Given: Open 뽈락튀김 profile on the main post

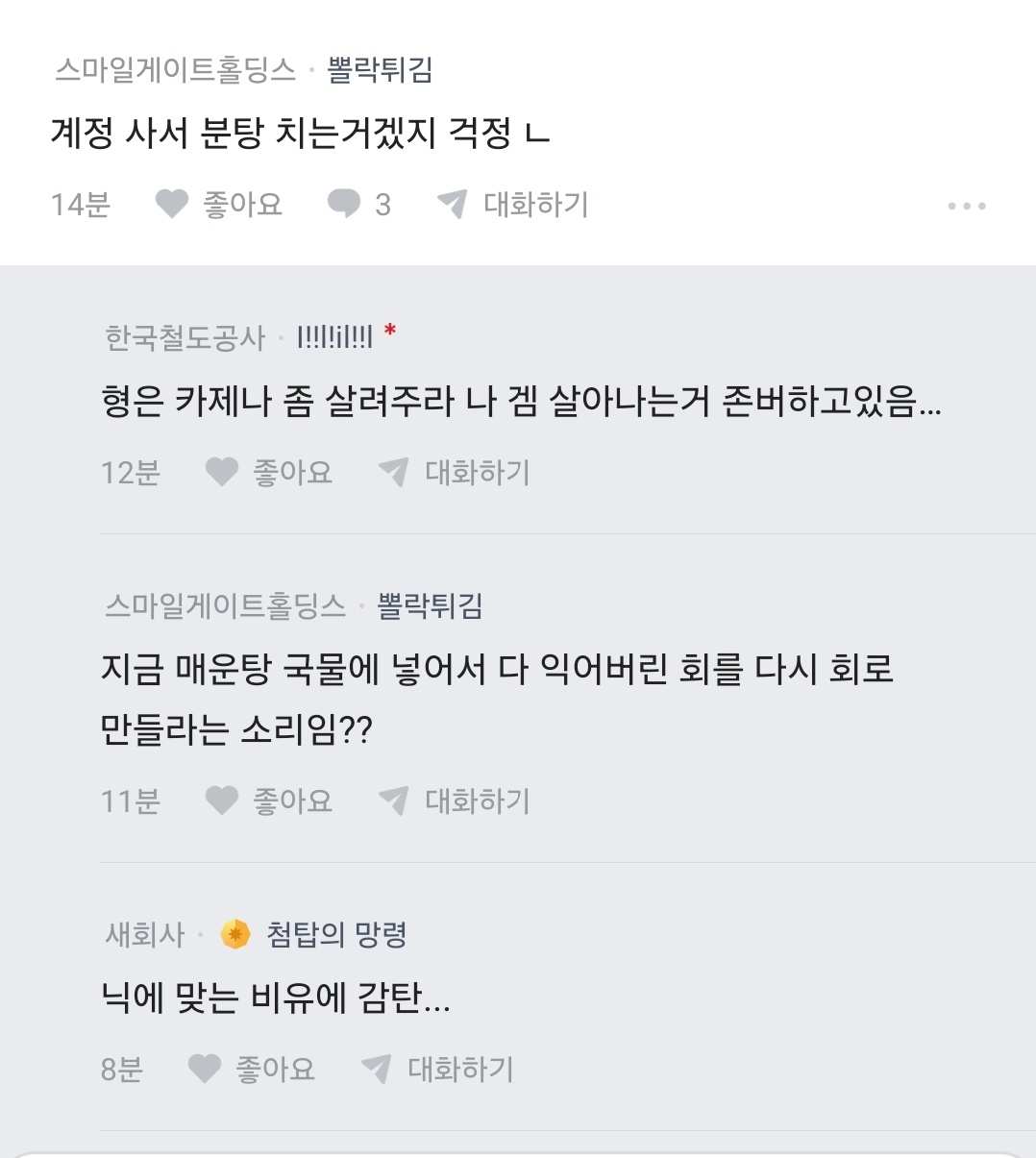Looking at the screenshot, I should [380, 70].
